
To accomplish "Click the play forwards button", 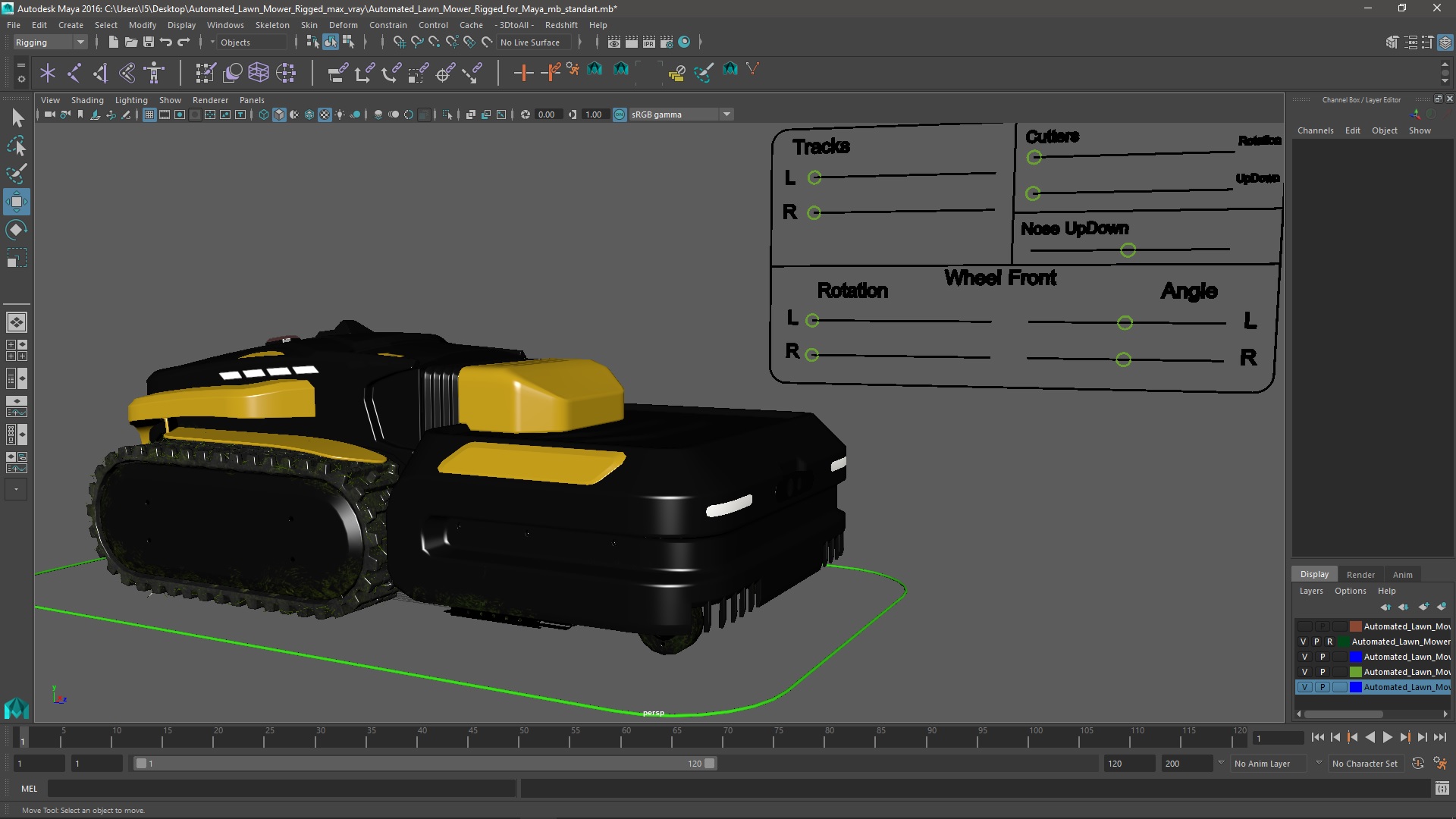I will tap(1387, 737).
